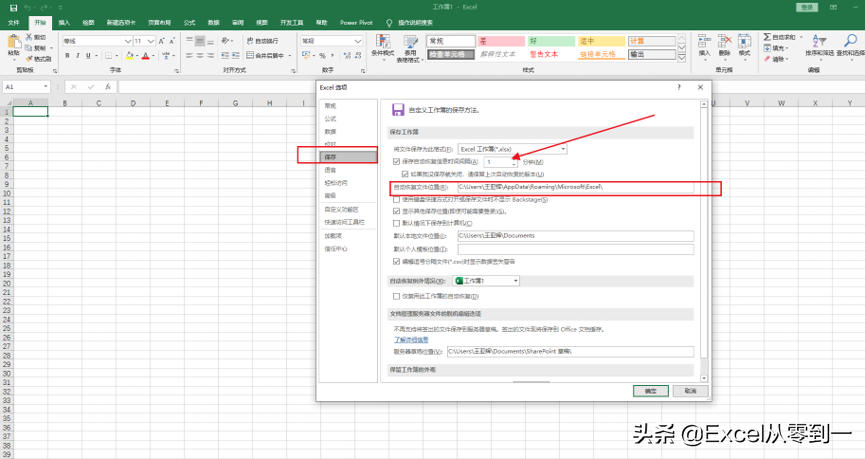Click the middle vertical align icon
The width and height of the screenshot is (865, 459).
pyautogui.click(x=200, y=41)
